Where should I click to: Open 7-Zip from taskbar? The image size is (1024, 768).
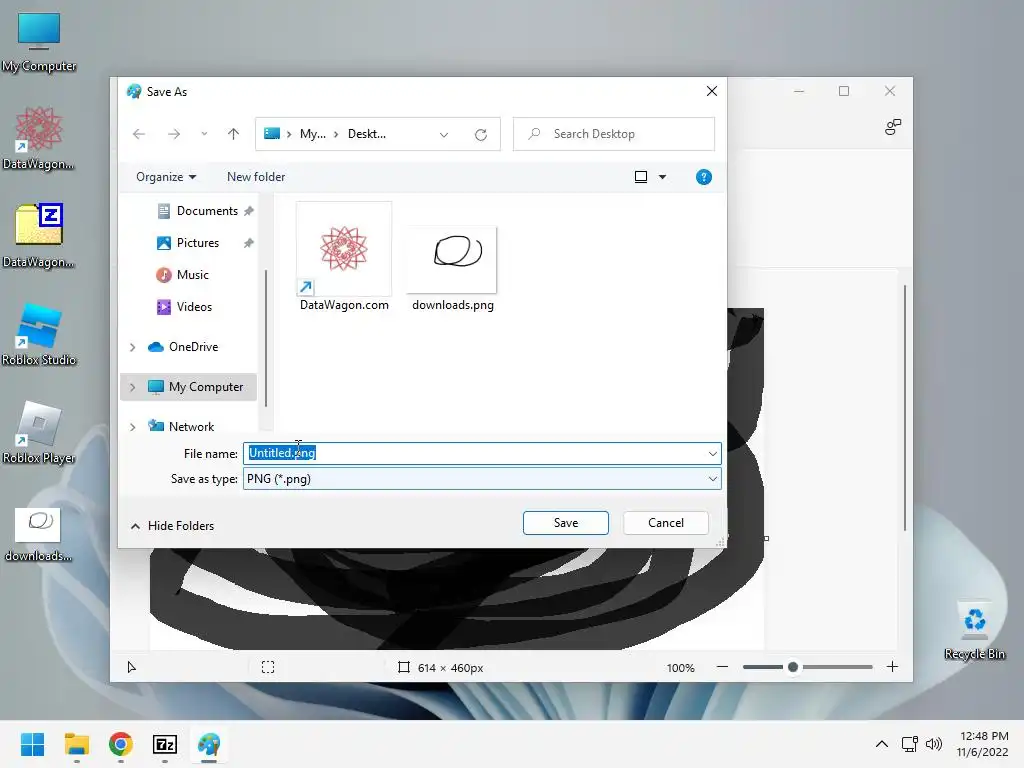165,744
